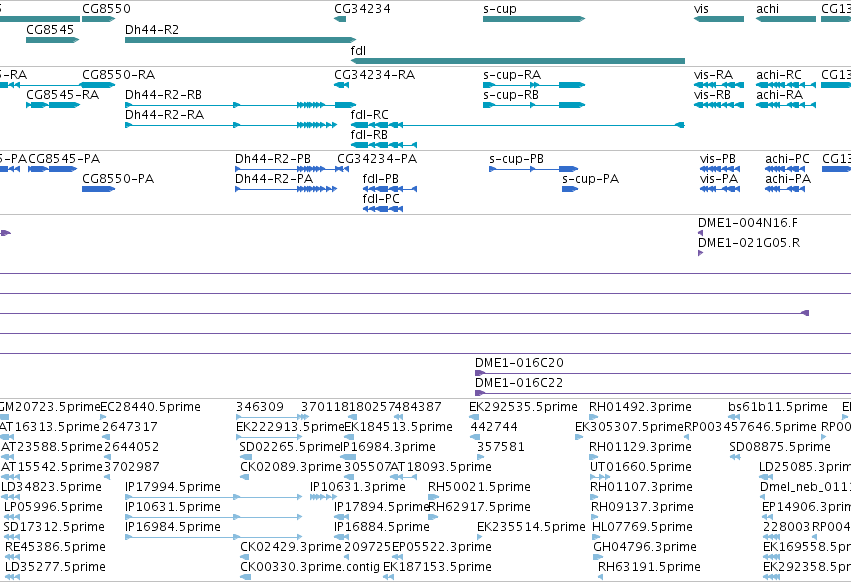The image size is (851, 582).
Task: Click EST SD08875.5prime
Action: [x=780, y=447]
